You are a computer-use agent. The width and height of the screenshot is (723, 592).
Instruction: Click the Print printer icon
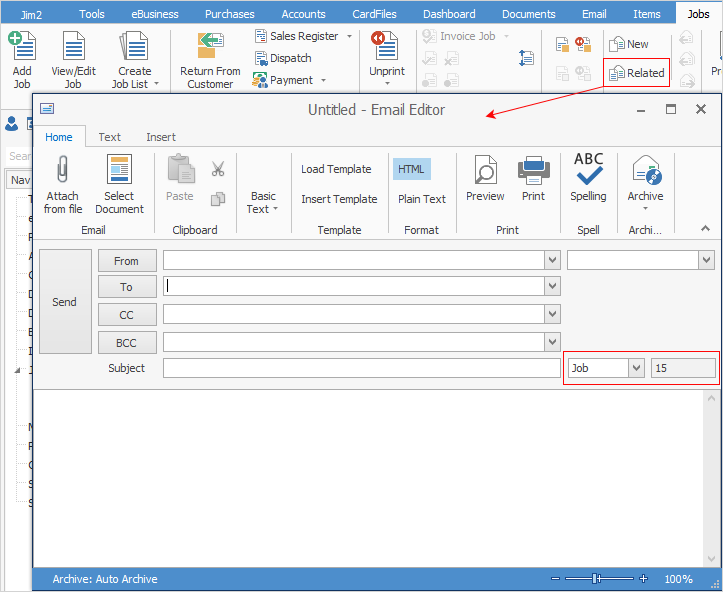point(533,180)
